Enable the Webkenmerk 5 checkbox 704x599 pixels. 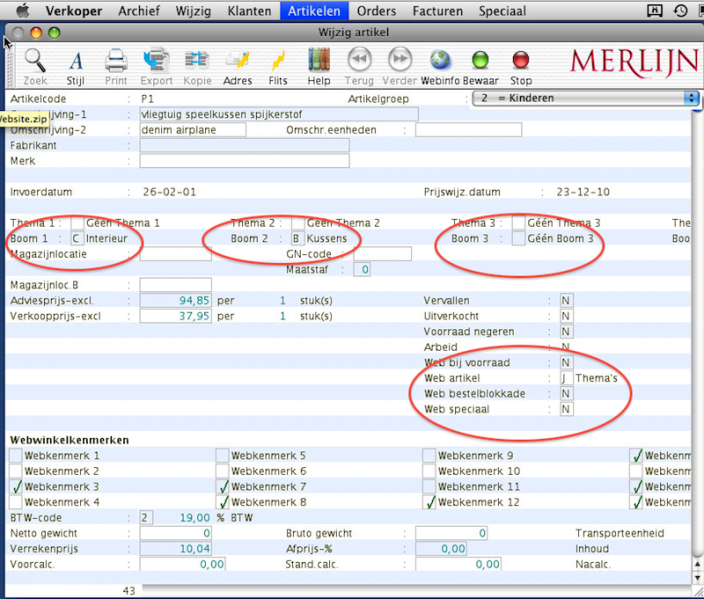pos(223,456)
